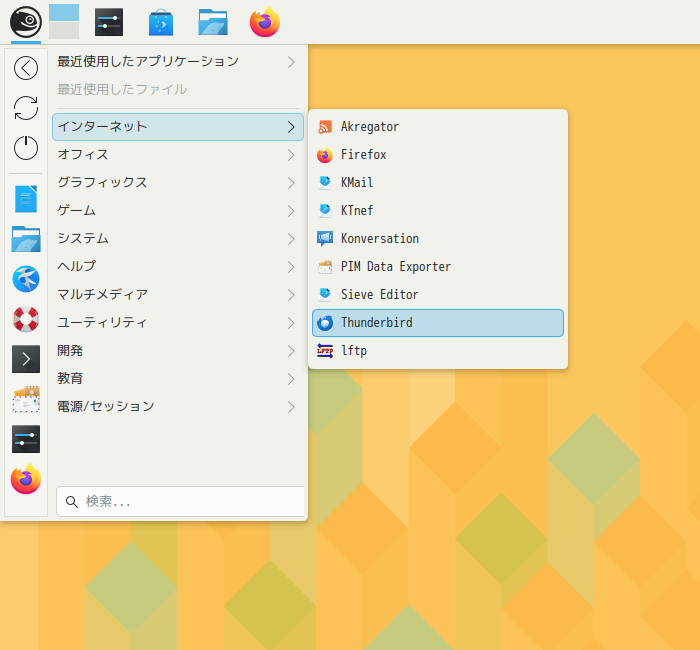Expand the ユーティリティ category chevron
700x650 pixels.
coord(291,323)
